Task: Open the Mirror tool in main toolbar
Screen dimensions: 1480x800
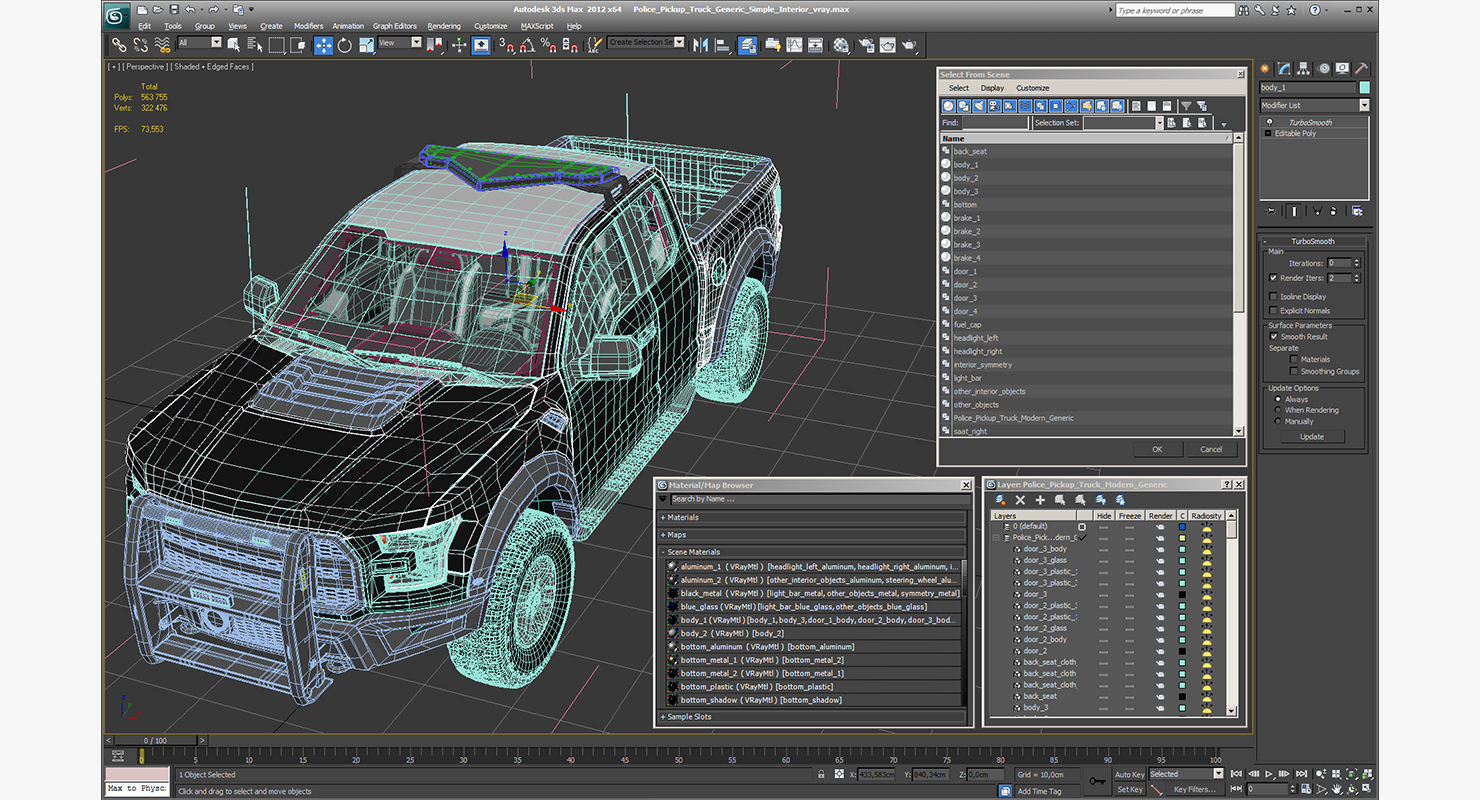Action: [700, 45]
